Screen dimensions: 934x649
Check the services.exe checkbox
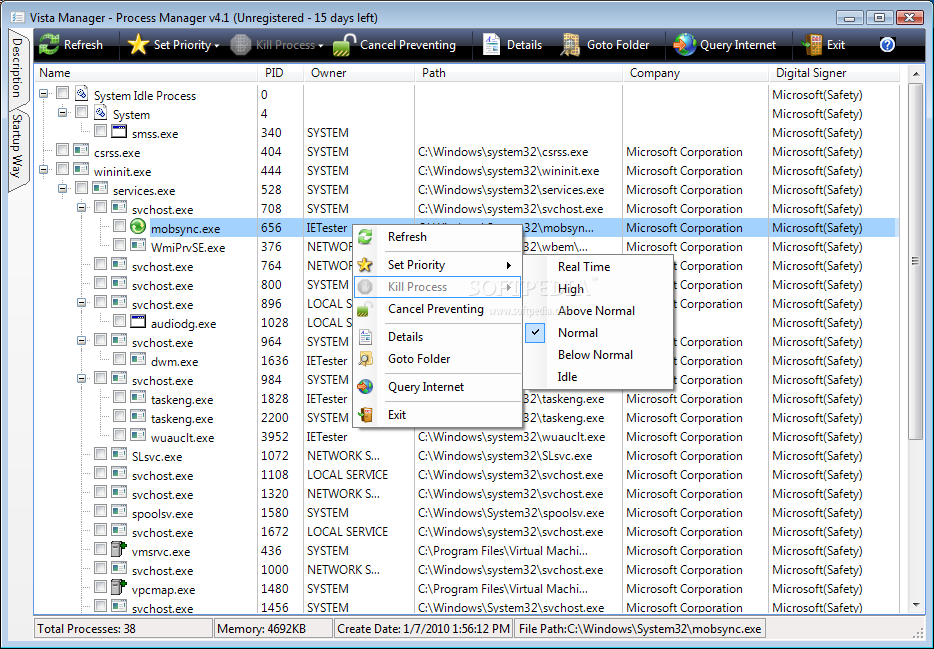81,188
